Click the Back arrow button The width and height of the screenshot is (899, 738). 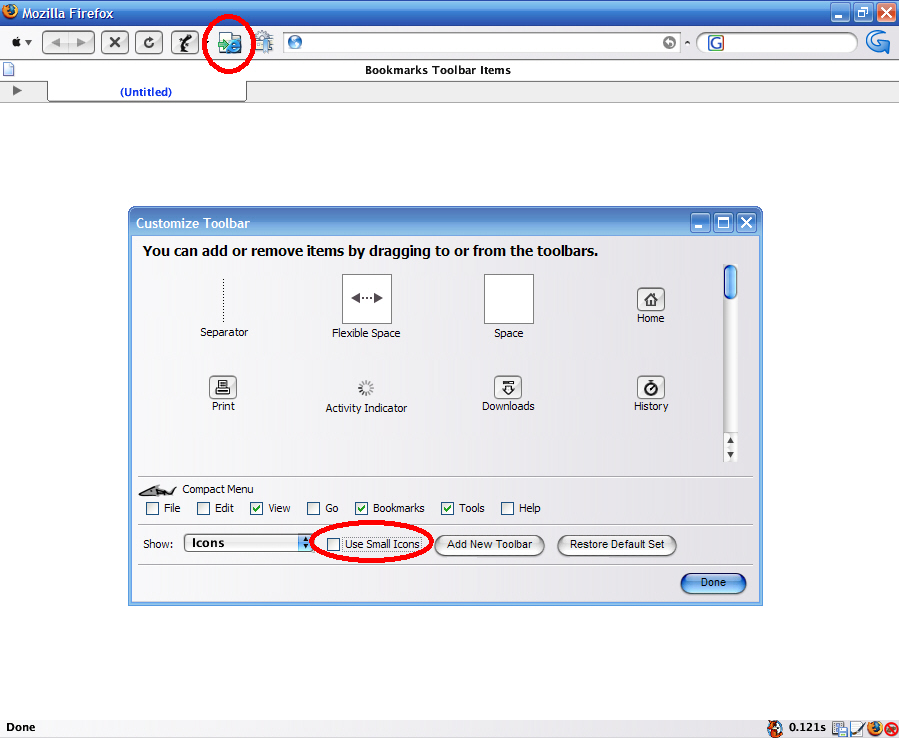tap(56, 42)
